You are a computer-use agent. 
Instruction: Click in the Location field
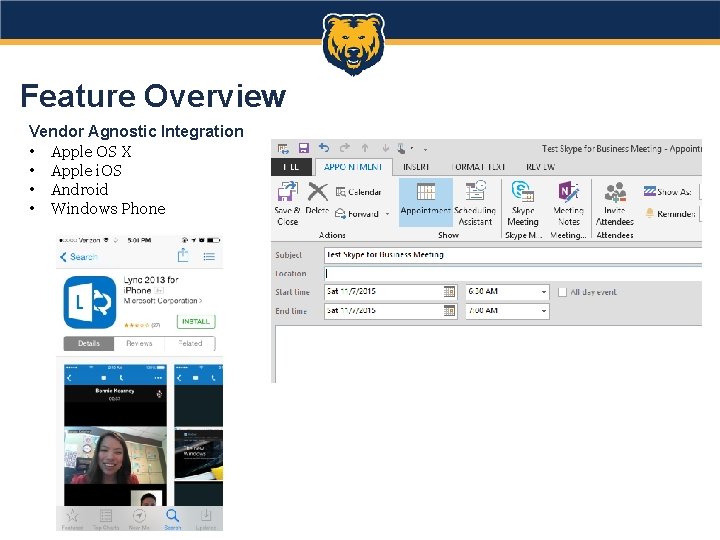513,274
